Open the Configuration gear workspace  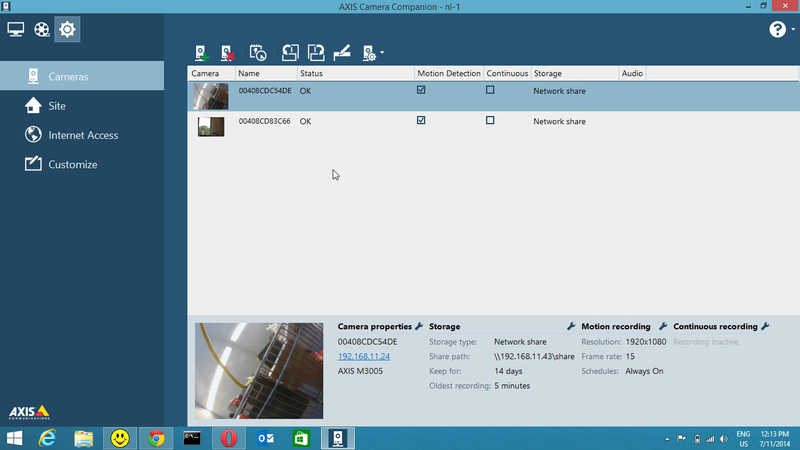[67, 30]
